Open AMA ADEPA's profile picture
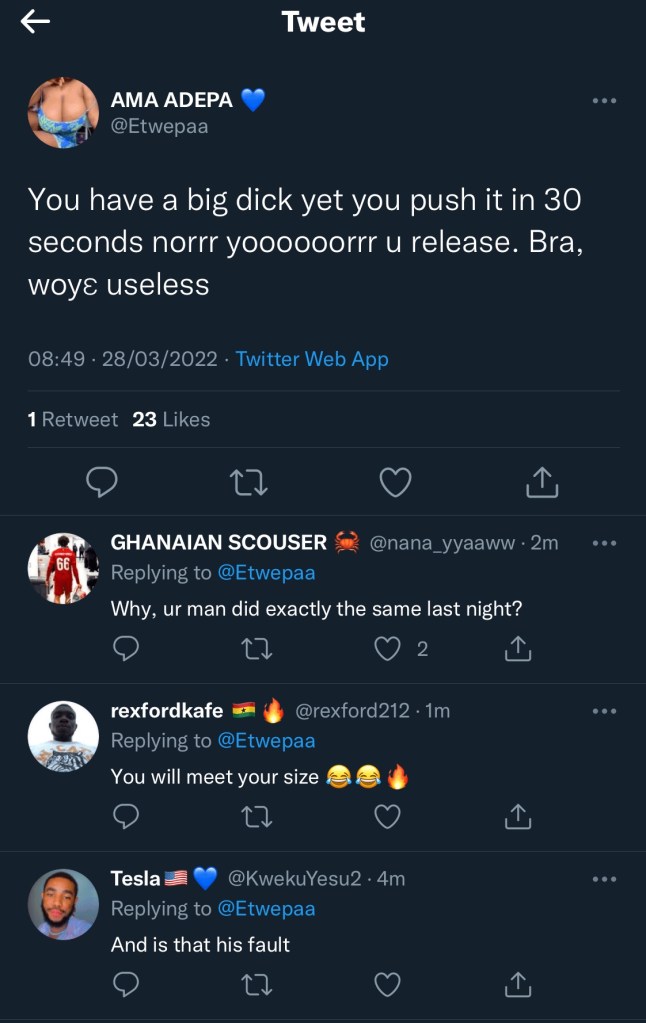Viewport: 646px width, 1023px height. point(63,113)
